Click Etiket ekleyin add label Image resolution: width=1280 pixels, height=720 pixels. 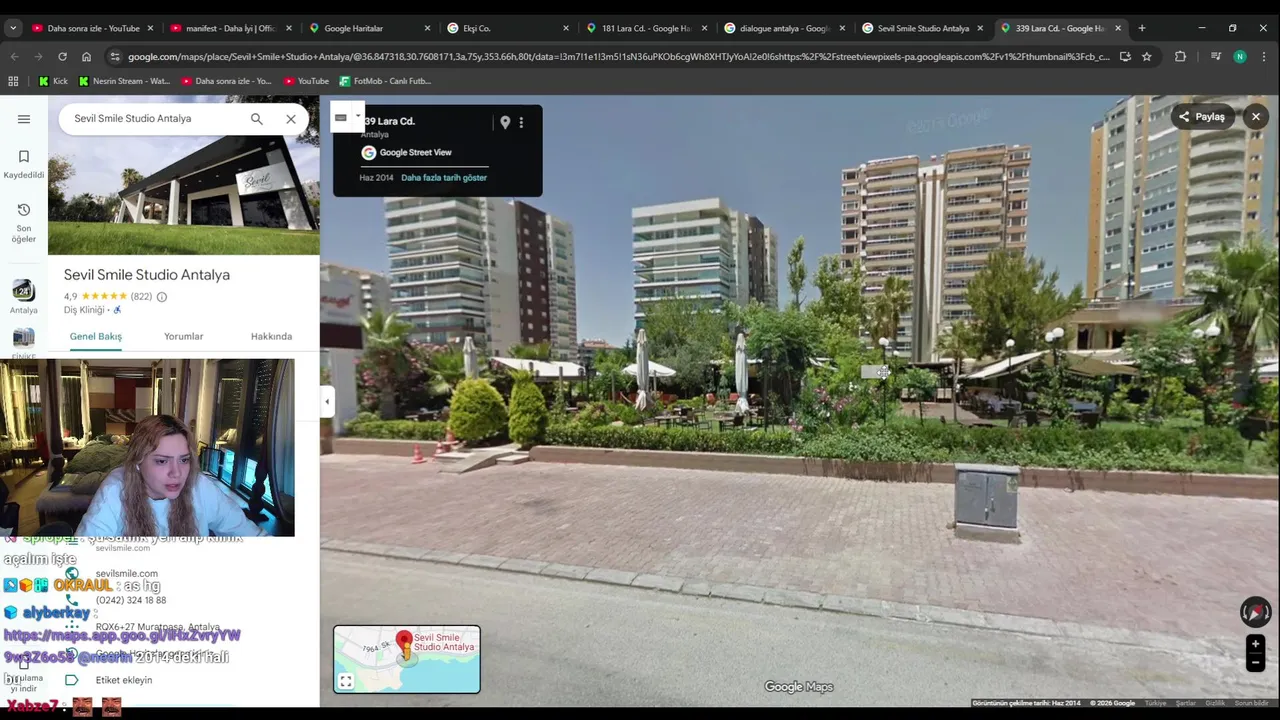(x=124, y=680)
